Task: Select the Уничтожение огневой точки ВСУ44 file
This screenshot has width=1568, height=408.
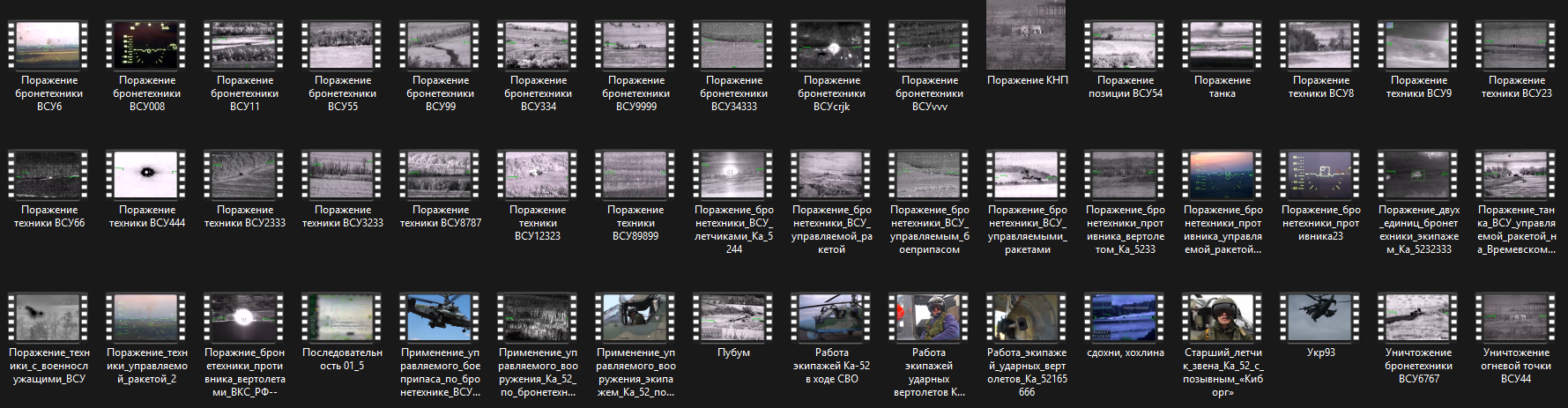Action: [x=1517, y=317]
